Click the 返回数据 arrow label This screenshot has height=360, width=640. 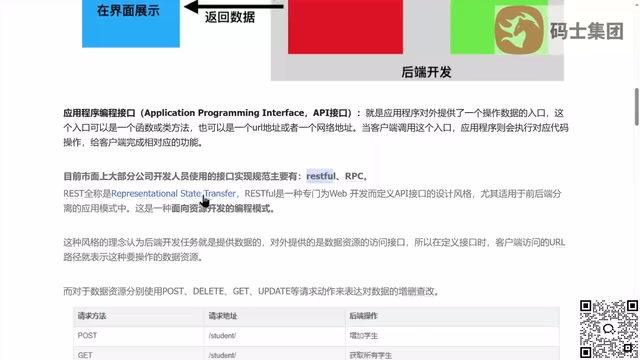(x=230, y=17)
